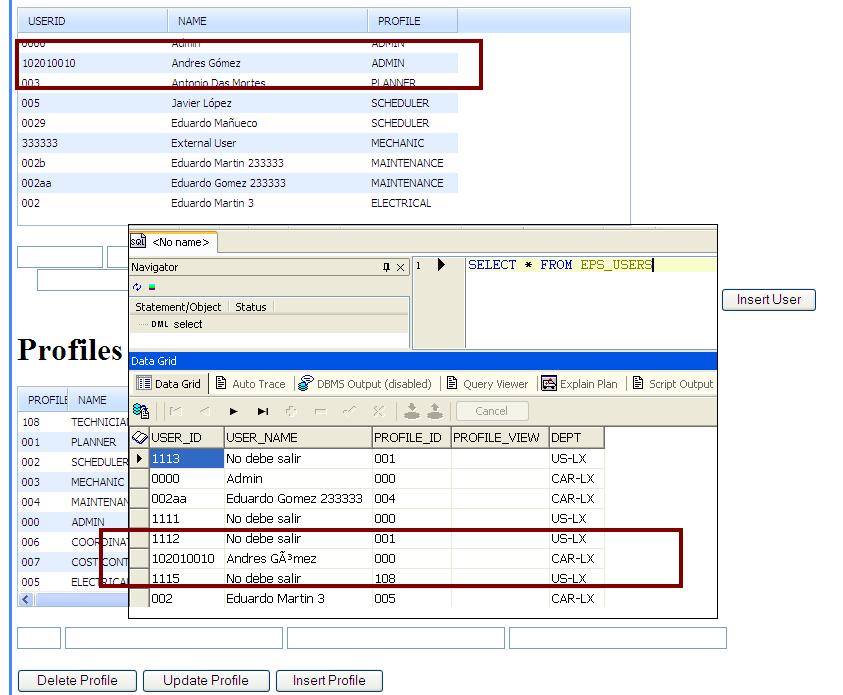Select the Data Grid tab label

tap(177, 384)
